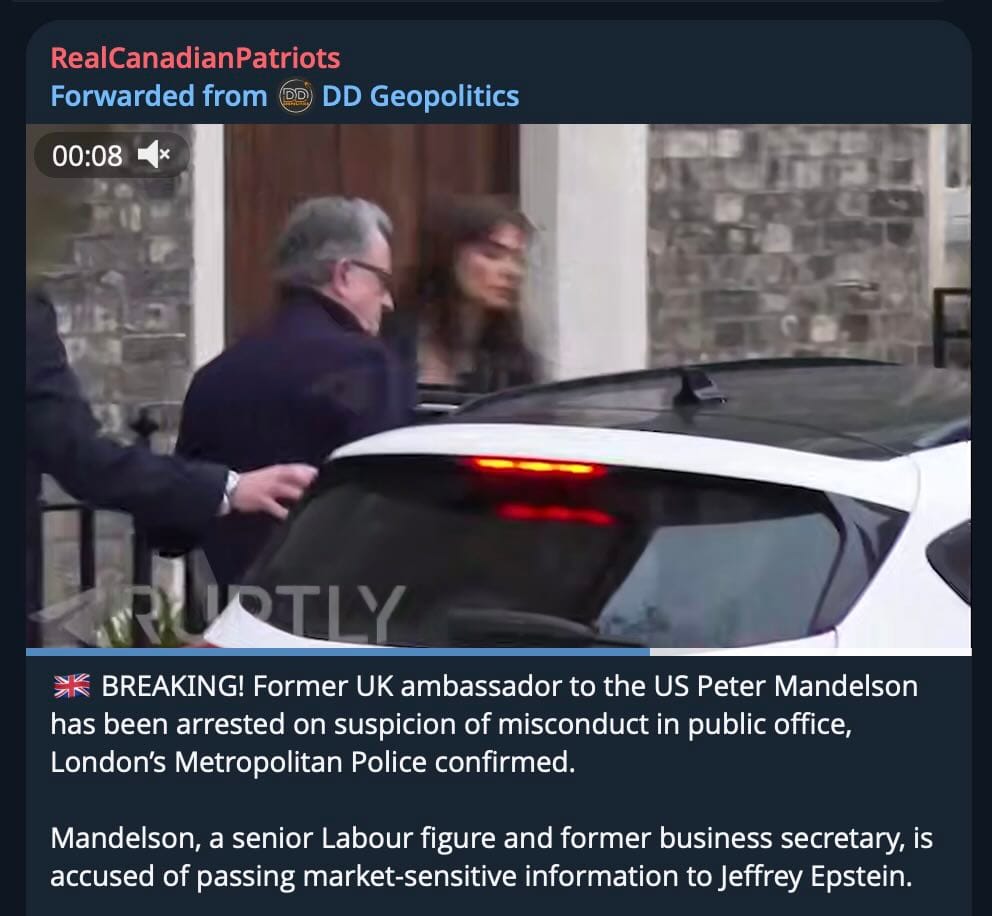Open the DD Geopolitics channel name link
This screenshot has height=916, width=992.
click(x=421, y=96)
